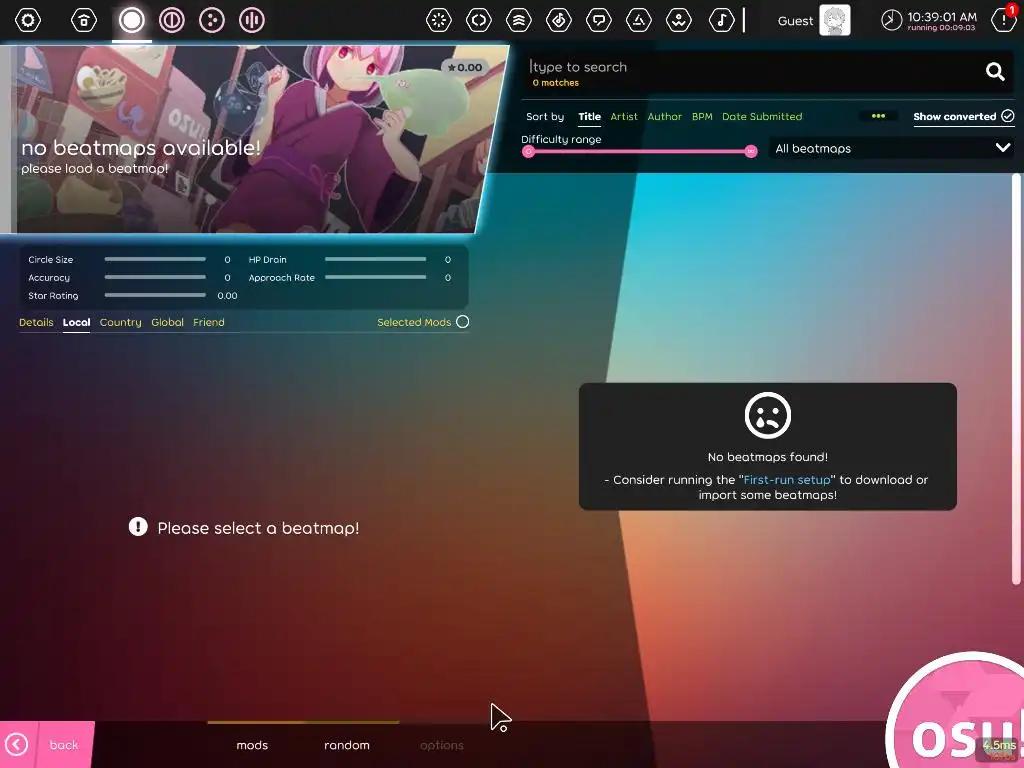Click the Guest username label

tap(795, 21)
